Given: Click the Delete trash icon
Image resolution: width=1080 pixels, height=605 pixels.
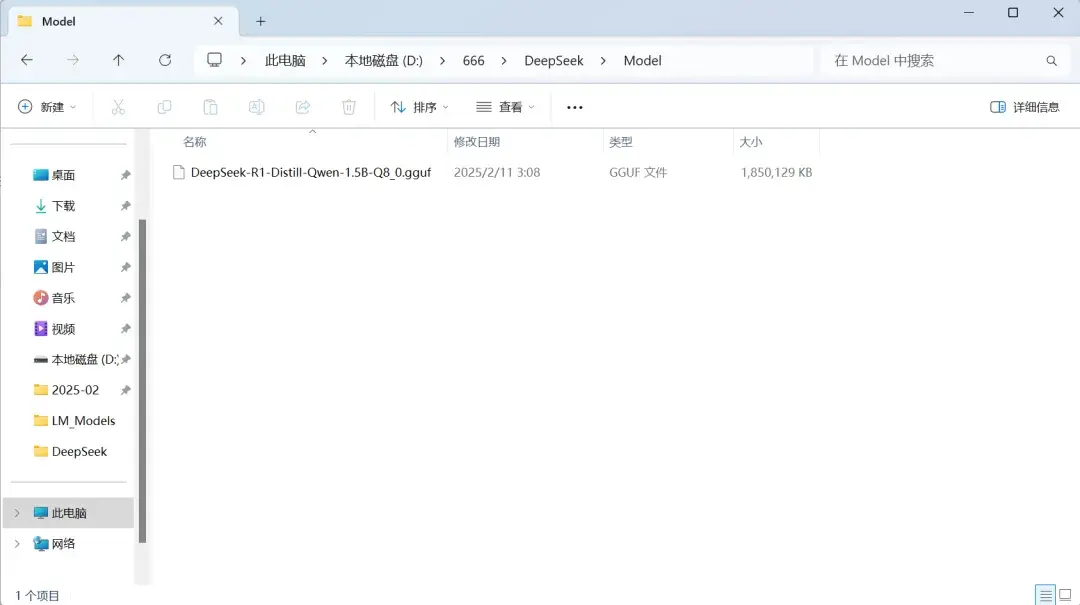Looking at the screenshot, I should click(349, 107).
